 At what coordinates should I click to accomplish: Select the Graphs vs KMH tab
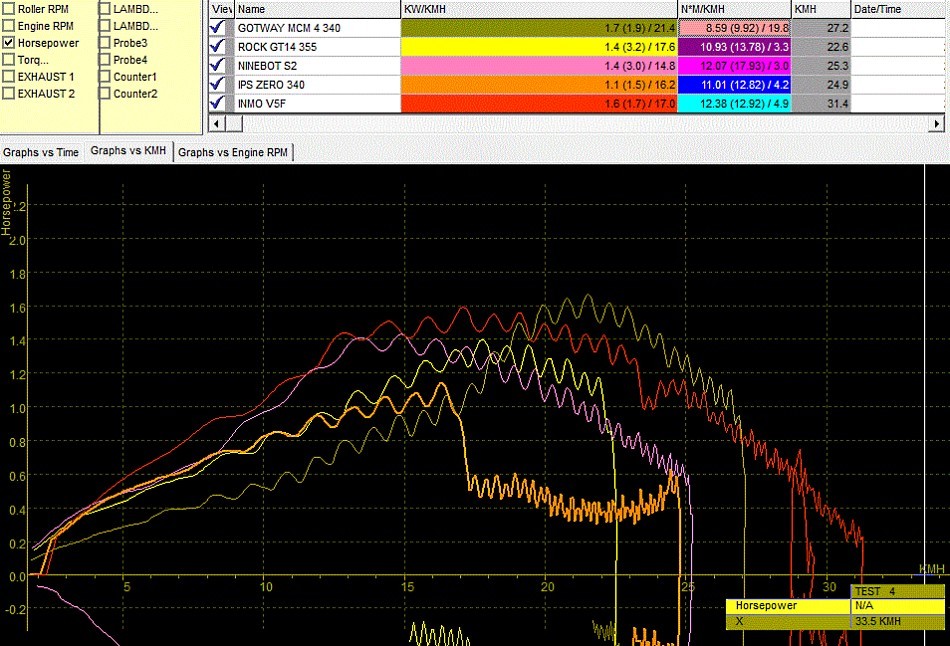click(x=128, y=152)
